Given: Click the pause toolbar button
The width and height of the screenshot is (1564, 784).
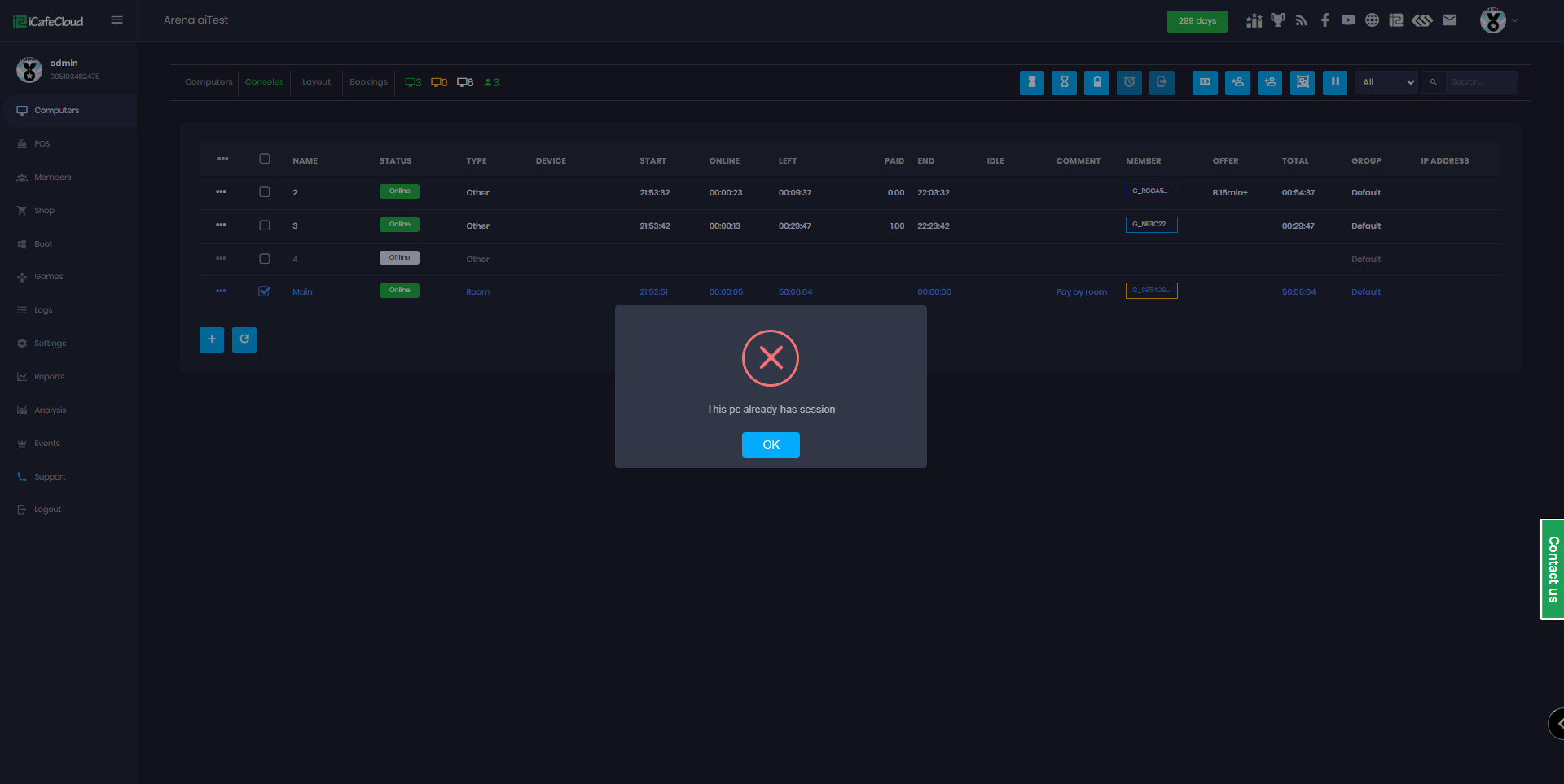Looking at the screenshot, I should (1334, 82).
